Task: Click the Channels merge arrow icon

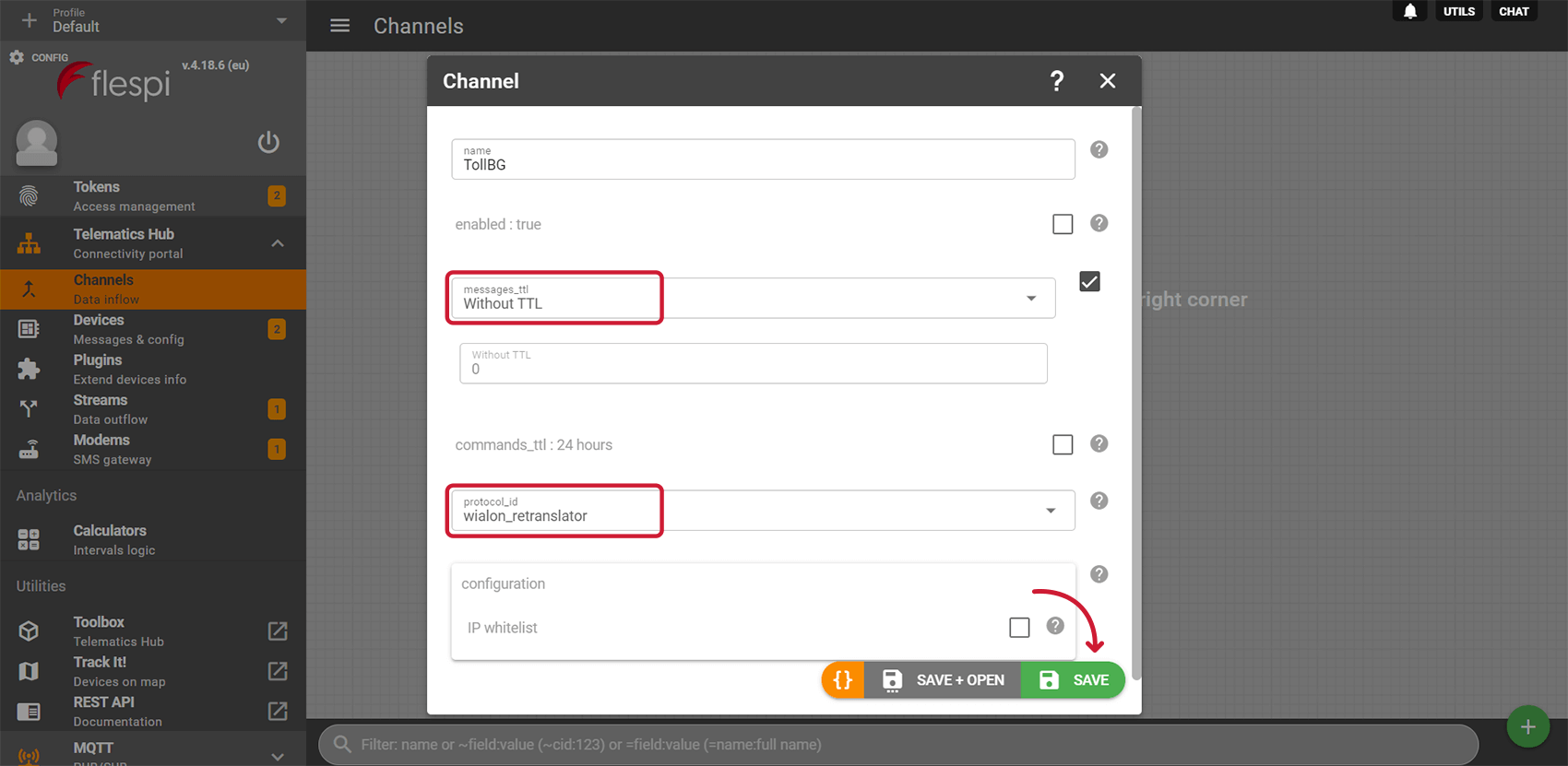Action: [29, 289]
